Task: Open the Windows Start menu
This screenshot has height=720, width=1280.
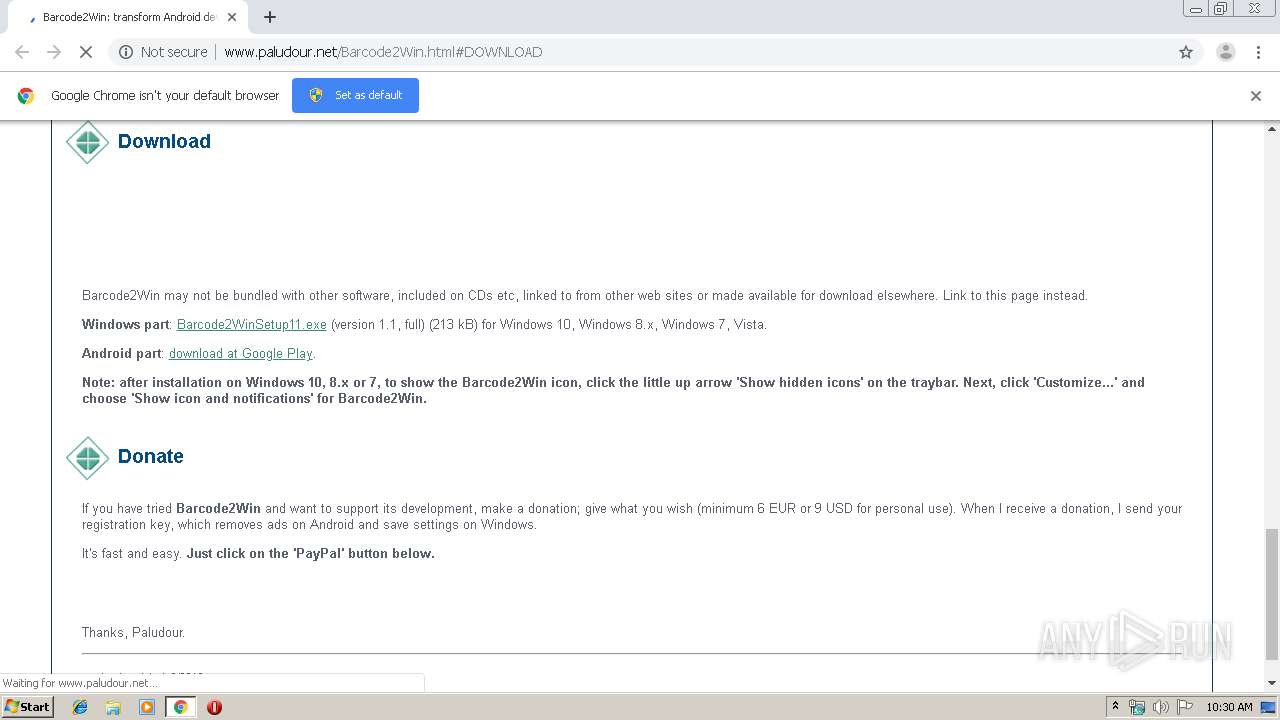Action: point(28,706)
